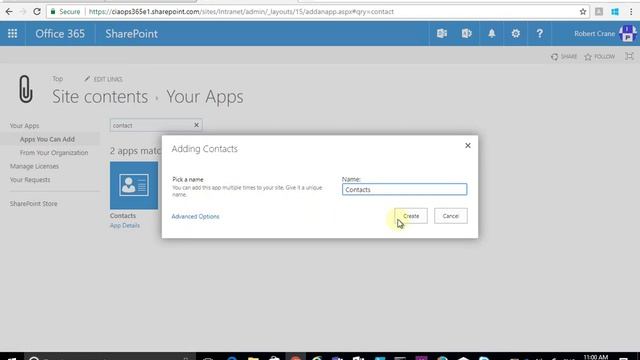Select Apps You Can Add
640x360 pixels.
point(47,139)
